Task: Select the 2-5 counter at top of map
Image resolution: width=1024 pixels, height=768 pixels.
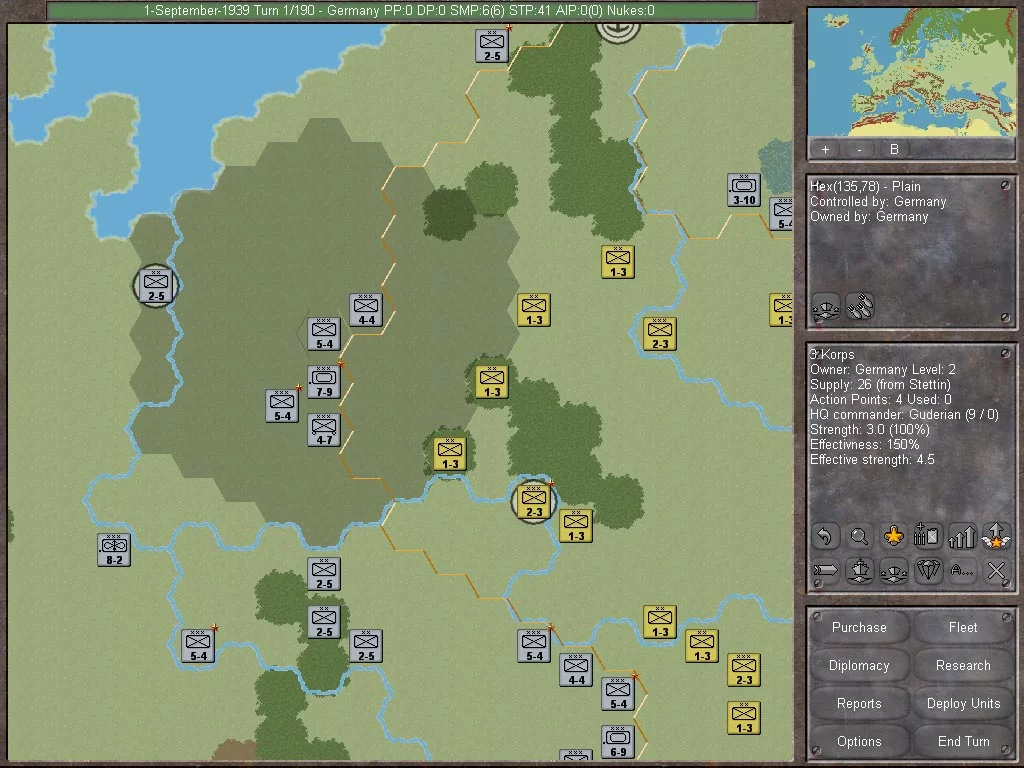Action: pos(492,46)
